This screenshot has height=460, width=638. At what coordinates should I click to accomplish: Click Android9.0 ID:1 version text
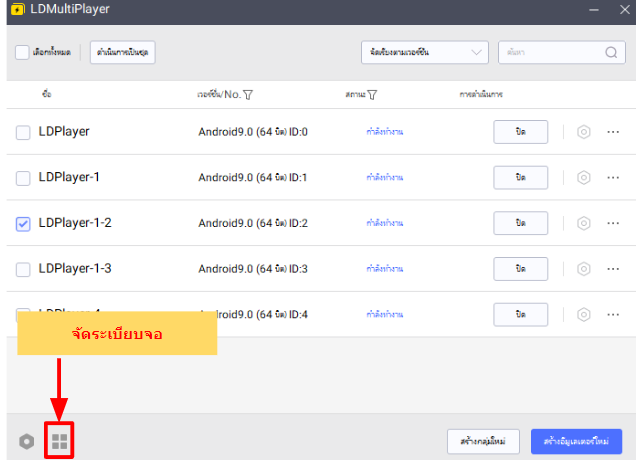point(253,177)
